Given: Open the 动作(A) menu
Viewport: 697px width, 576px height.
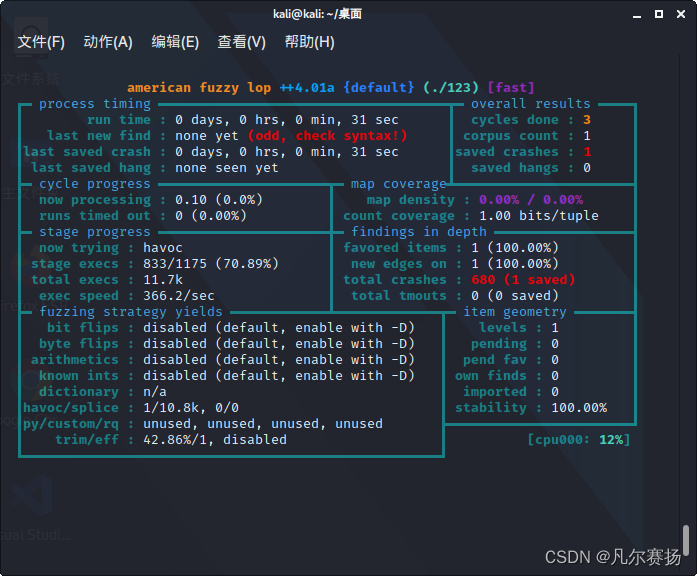Looking at the screenshot, I should (108, 42).
